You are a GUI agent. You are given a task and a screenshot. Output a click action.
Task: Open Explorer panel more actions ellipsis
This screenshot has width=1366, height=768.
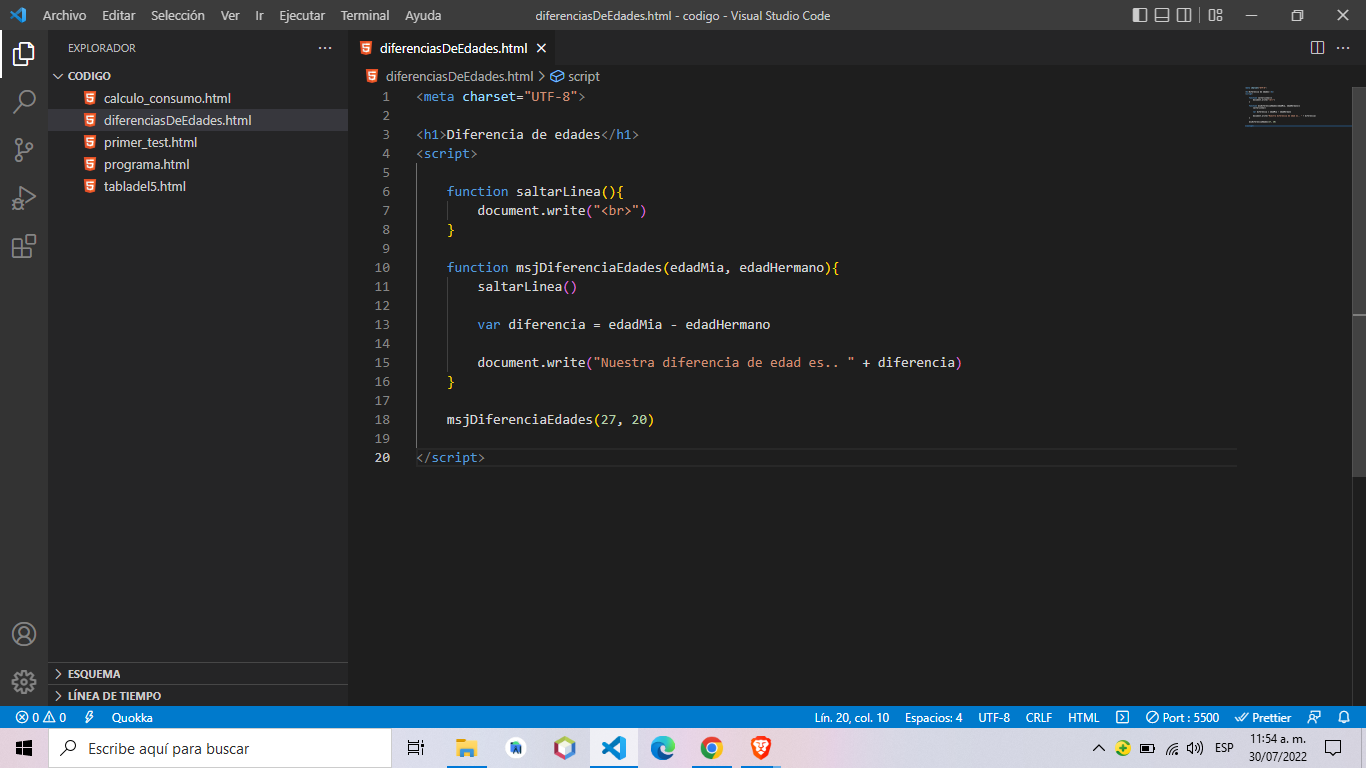[x=325, y=48]
